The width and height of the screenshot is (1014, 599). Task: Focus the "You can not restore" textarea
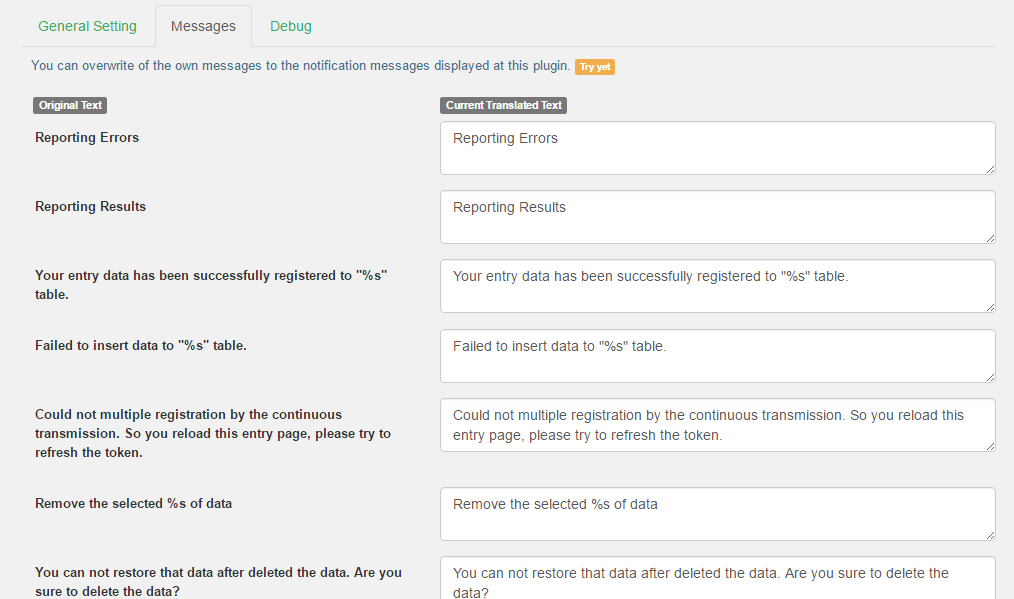pos(716,578)
